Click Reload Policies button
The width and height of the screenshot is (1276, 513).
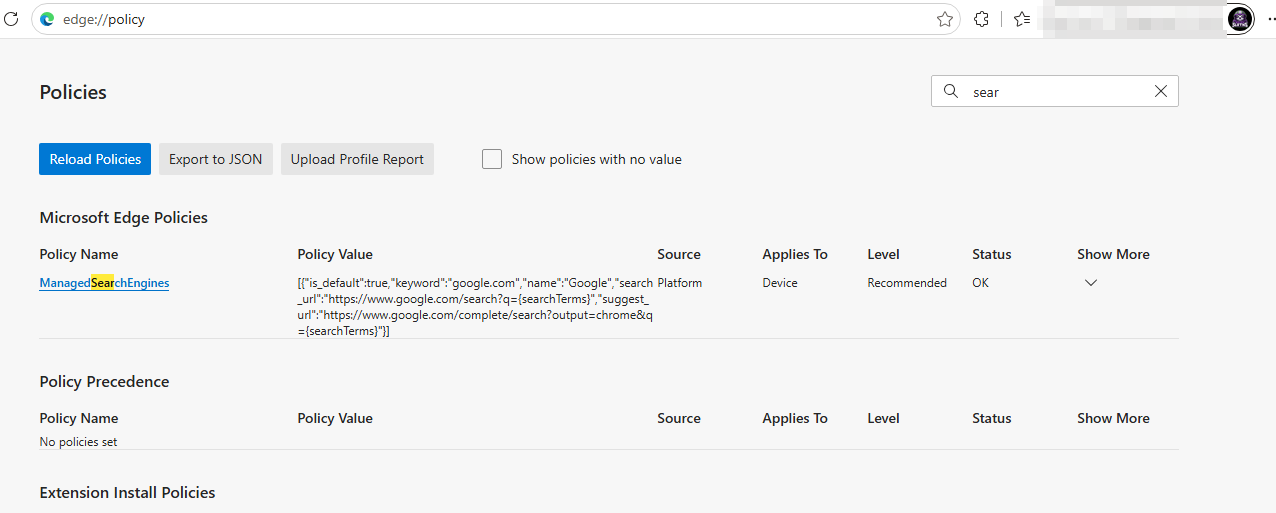click(95, 159)
